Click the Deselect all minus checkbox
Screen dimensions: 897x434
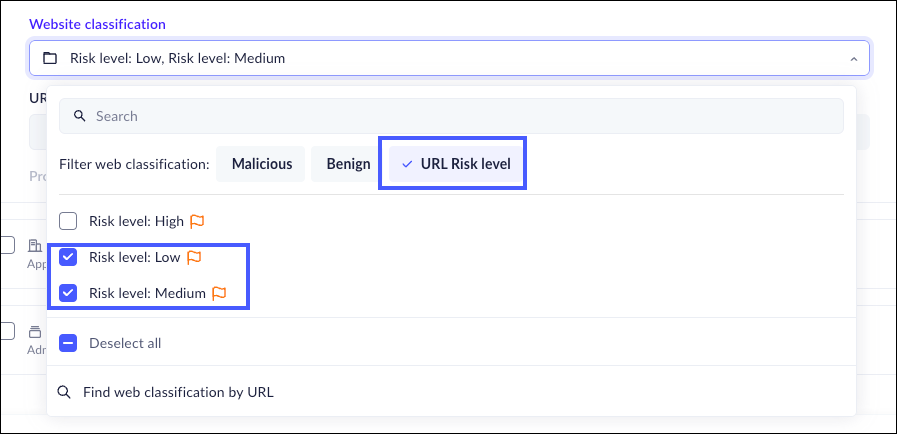68,343
